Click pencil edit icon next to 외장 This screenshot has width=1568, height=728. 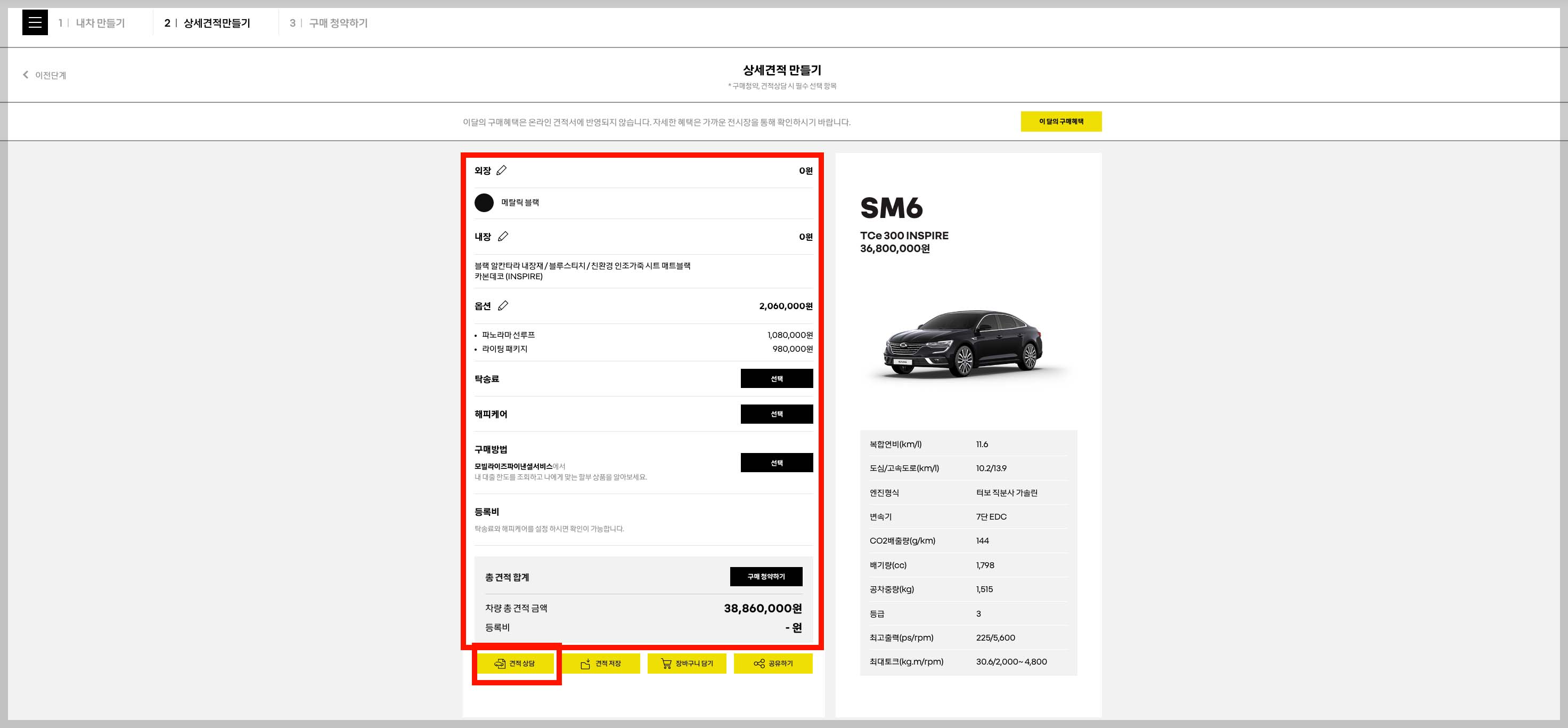(x=502, y=171)
